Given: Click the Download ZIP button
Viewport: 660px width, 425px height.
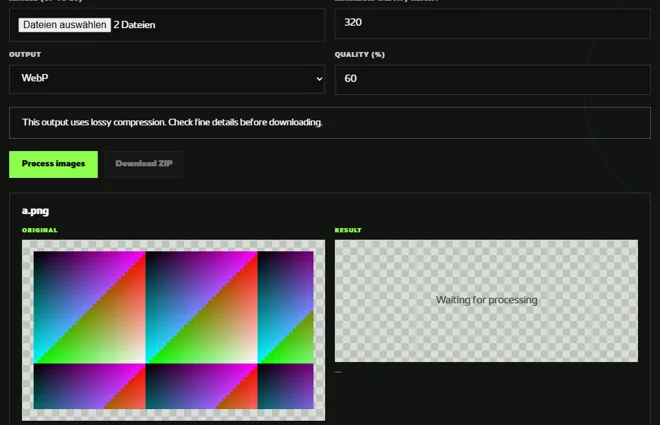Looking at the screenshot, I should point(144,164).
